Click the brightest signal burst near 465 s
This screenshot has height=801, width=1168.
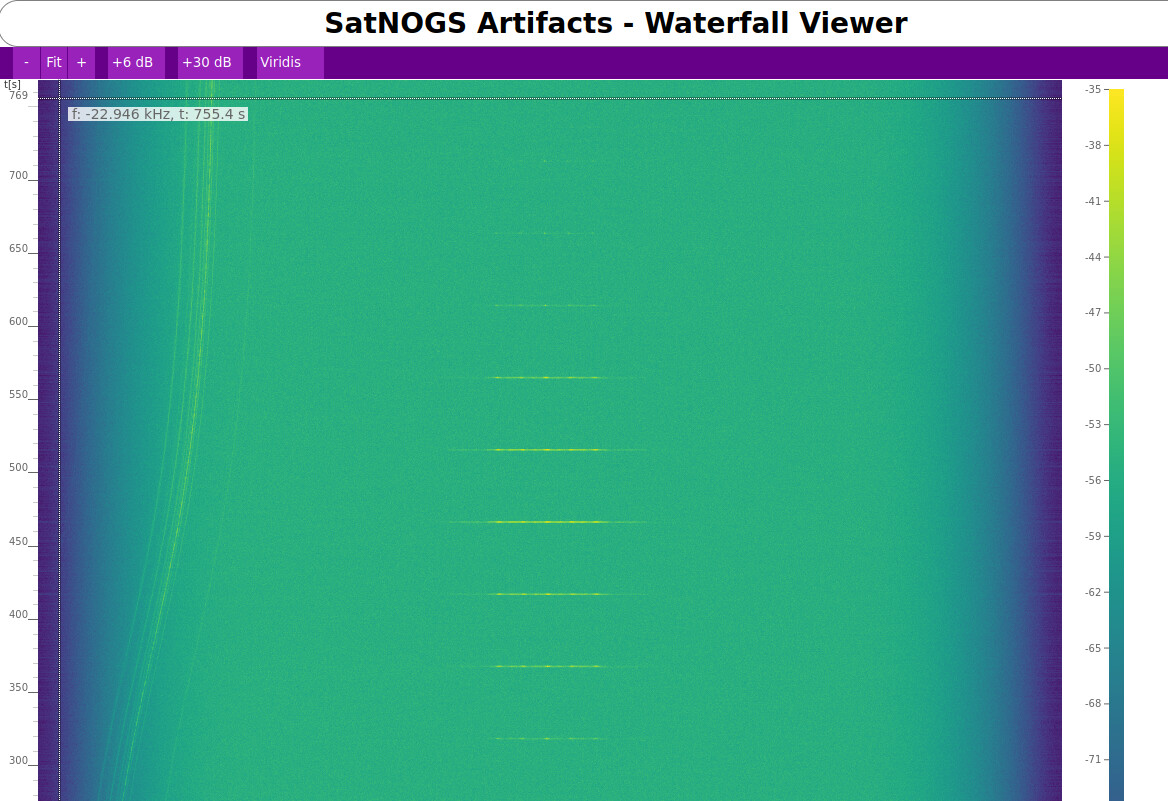(548, 522)
